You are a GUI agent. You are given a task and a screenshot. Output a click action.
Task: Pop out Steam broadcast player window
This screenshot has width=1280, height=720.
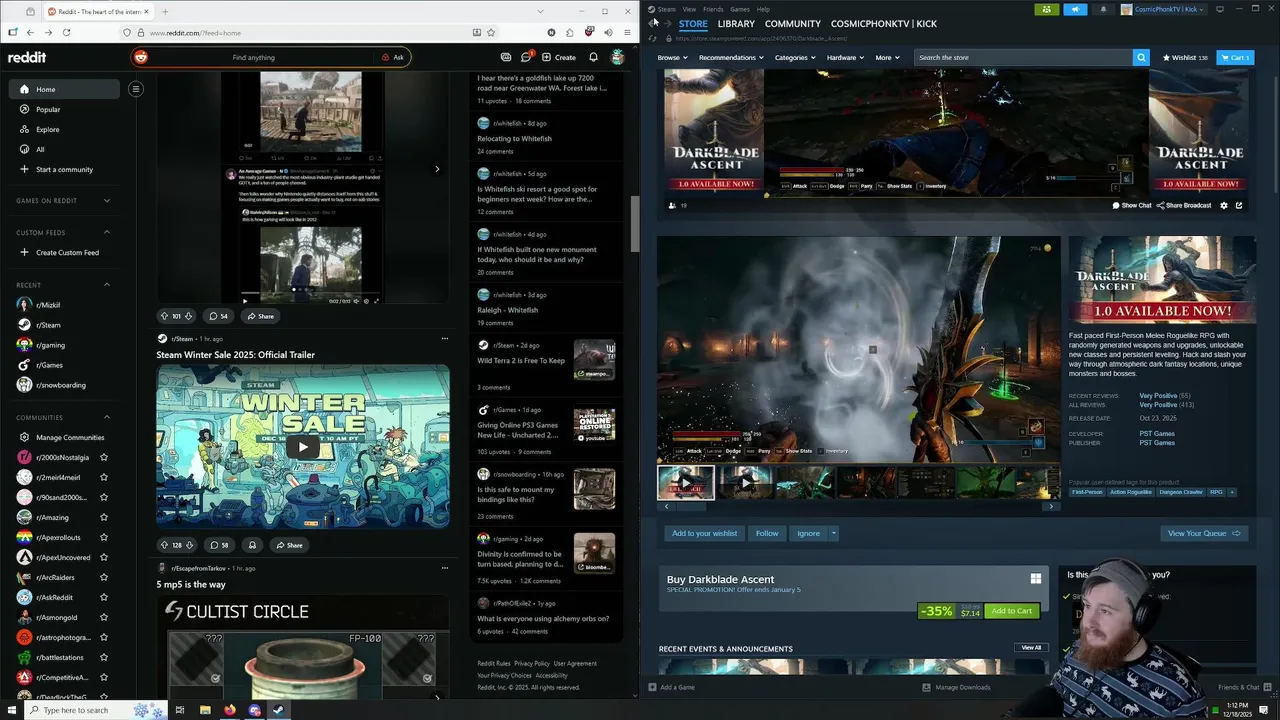pos(1239,205)
